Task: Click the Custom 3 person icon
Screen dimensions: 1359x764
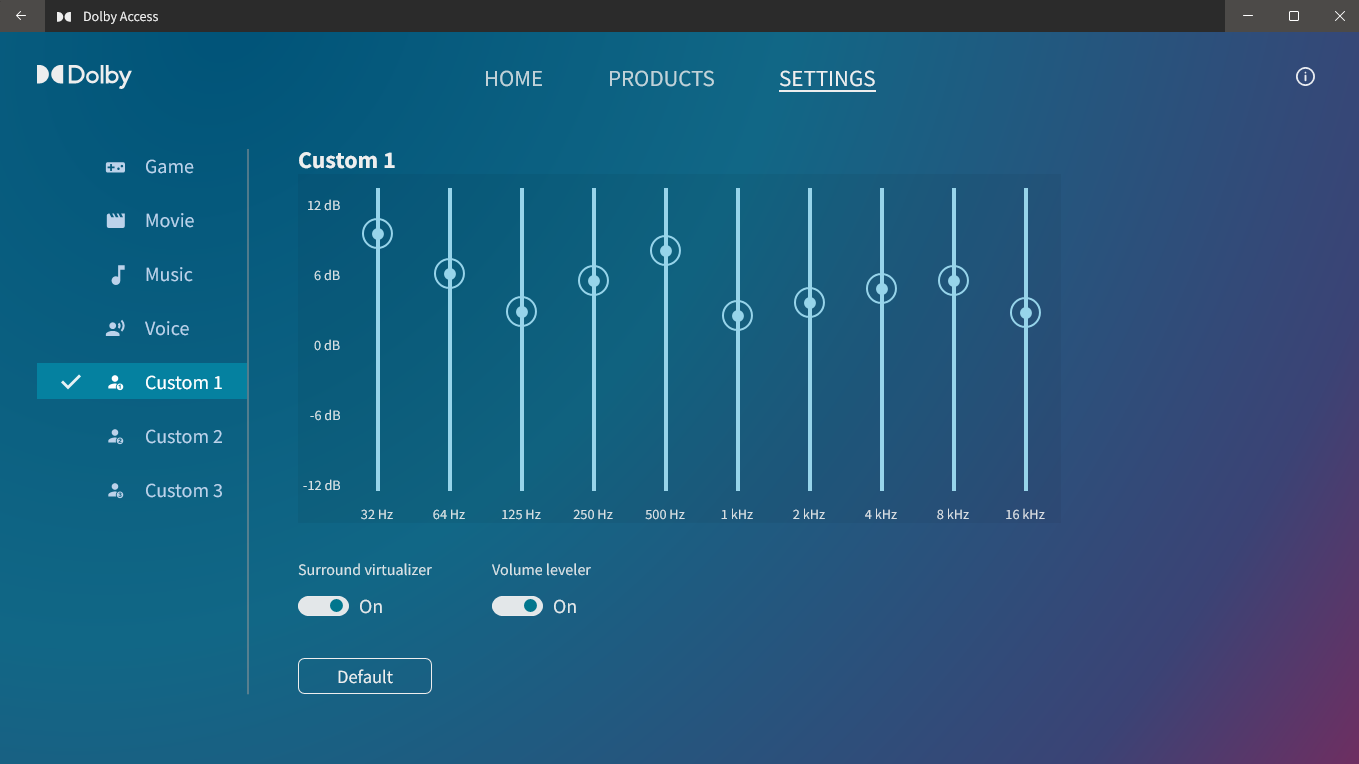Action: pyautogui.click(x=116, y=491)
